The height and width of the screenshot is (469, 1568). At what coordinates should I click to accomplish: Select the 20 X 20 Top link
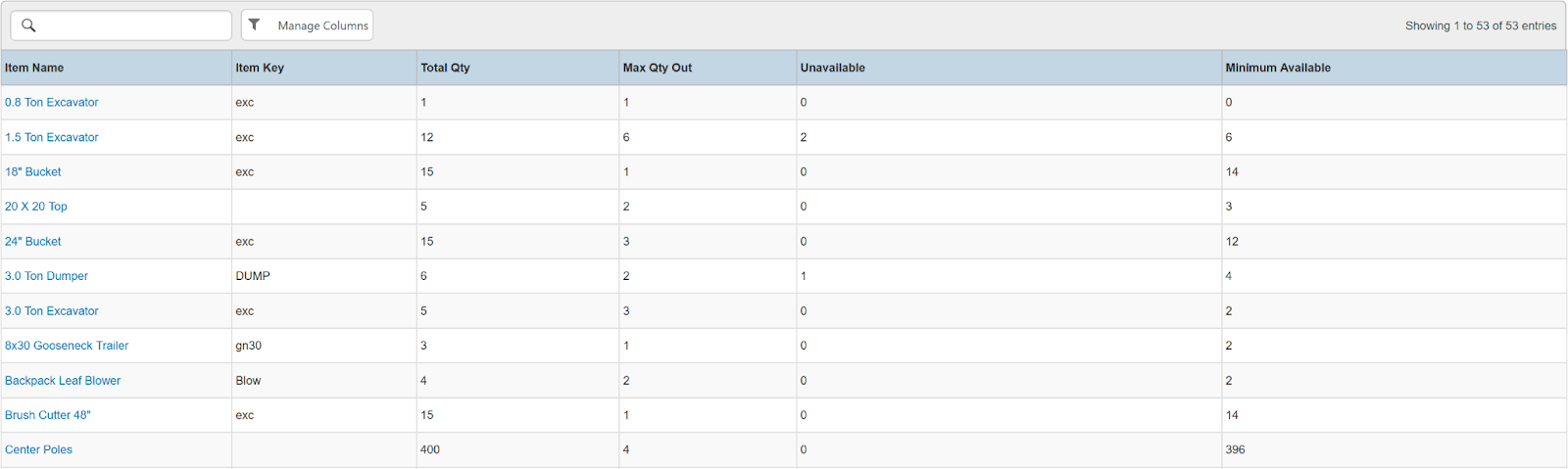point(36,207)
